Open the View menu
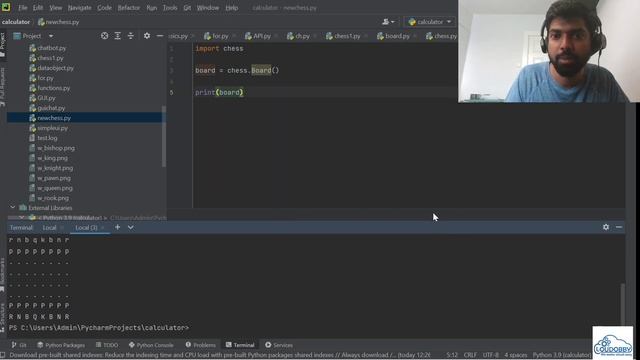Image resolution: width=640 pixels, height=360 pixels. [x=56, y=8]
